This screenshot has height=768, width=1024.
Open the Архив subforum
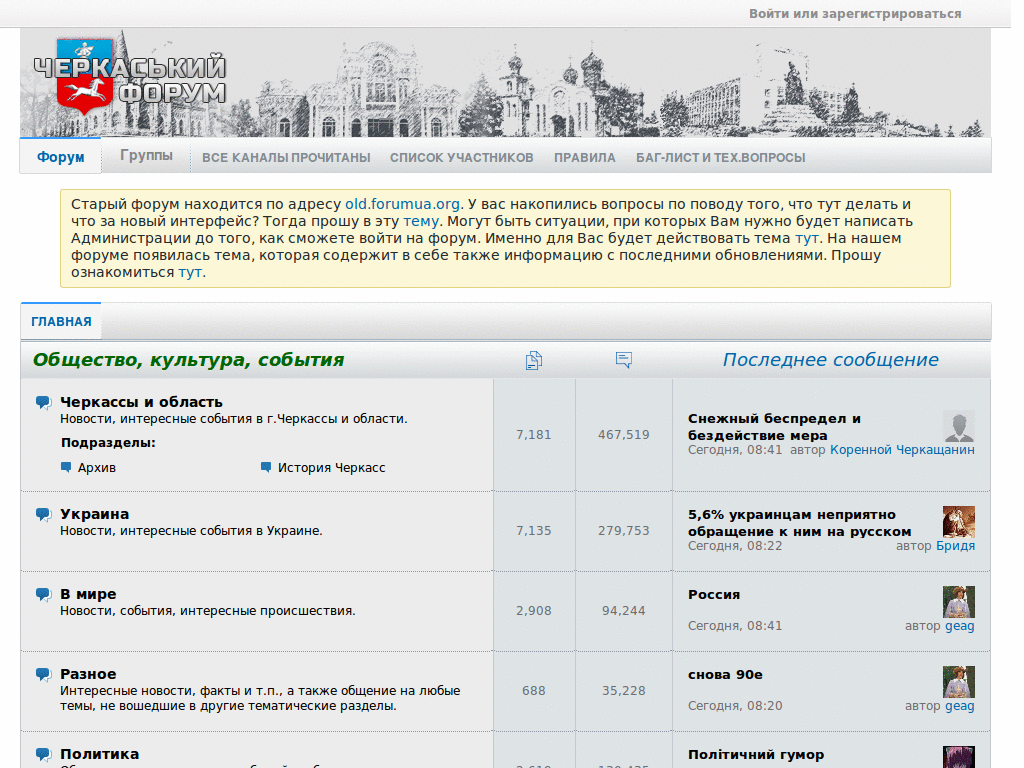[x=97, y=468]
